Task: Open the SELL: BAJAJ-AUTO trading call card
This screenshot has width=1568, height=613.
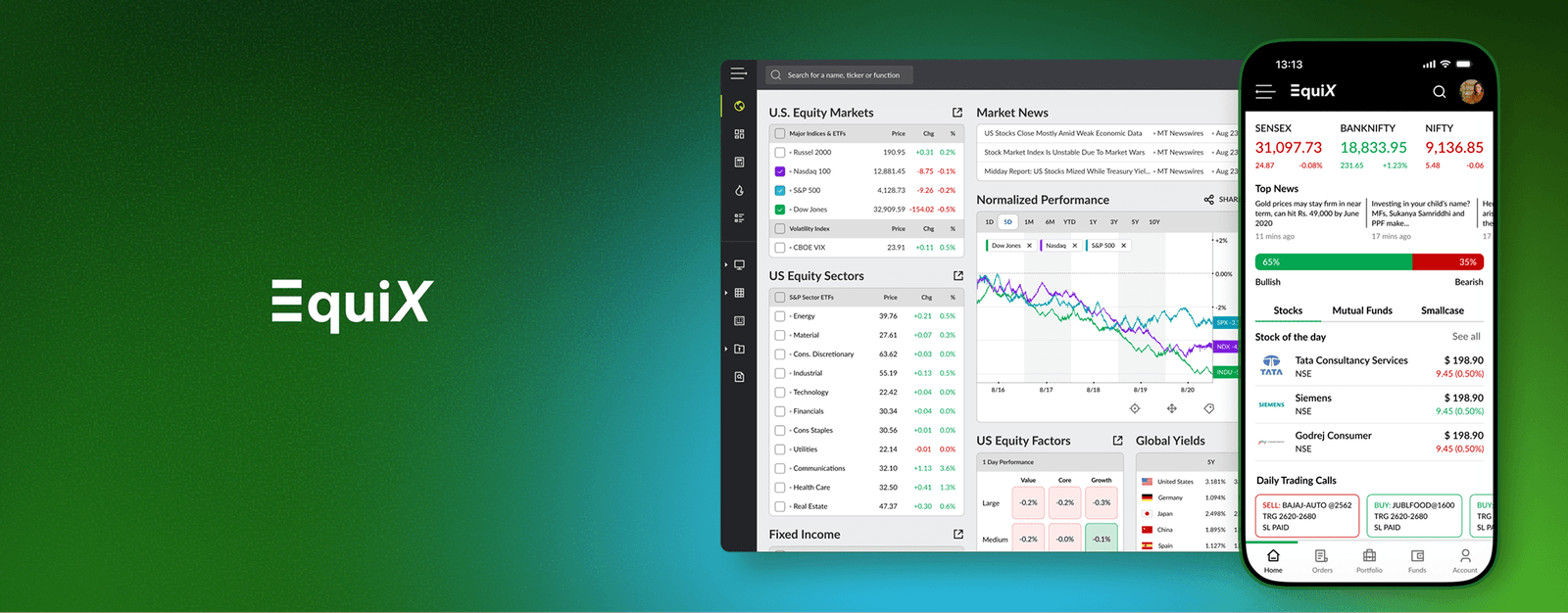Action: [x=1307, y=516]
